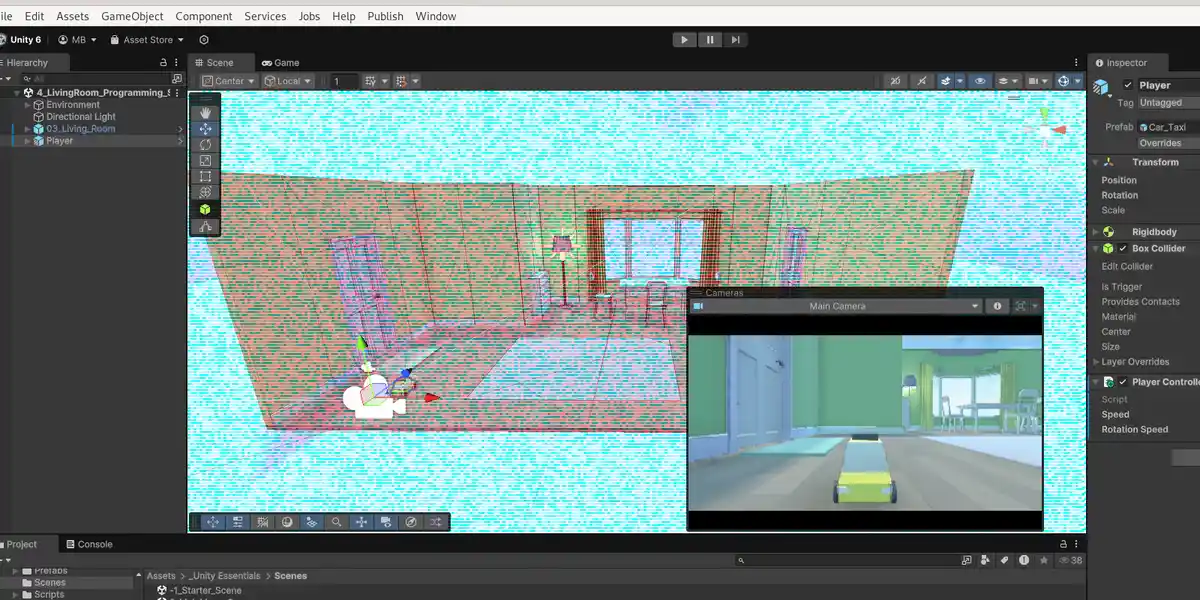Select the Hand view tool

click(205, 113)
